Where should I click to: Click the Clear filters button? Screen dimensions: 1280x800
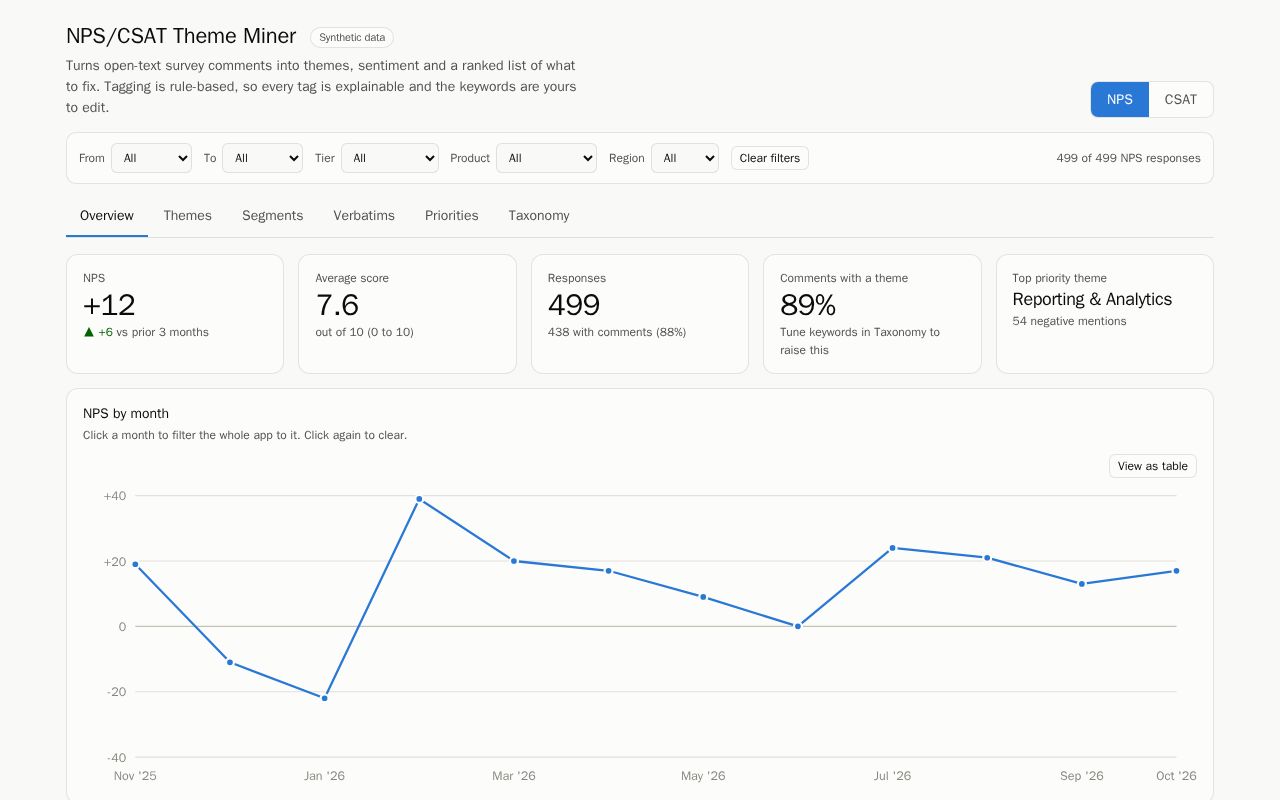coord(770,158)
